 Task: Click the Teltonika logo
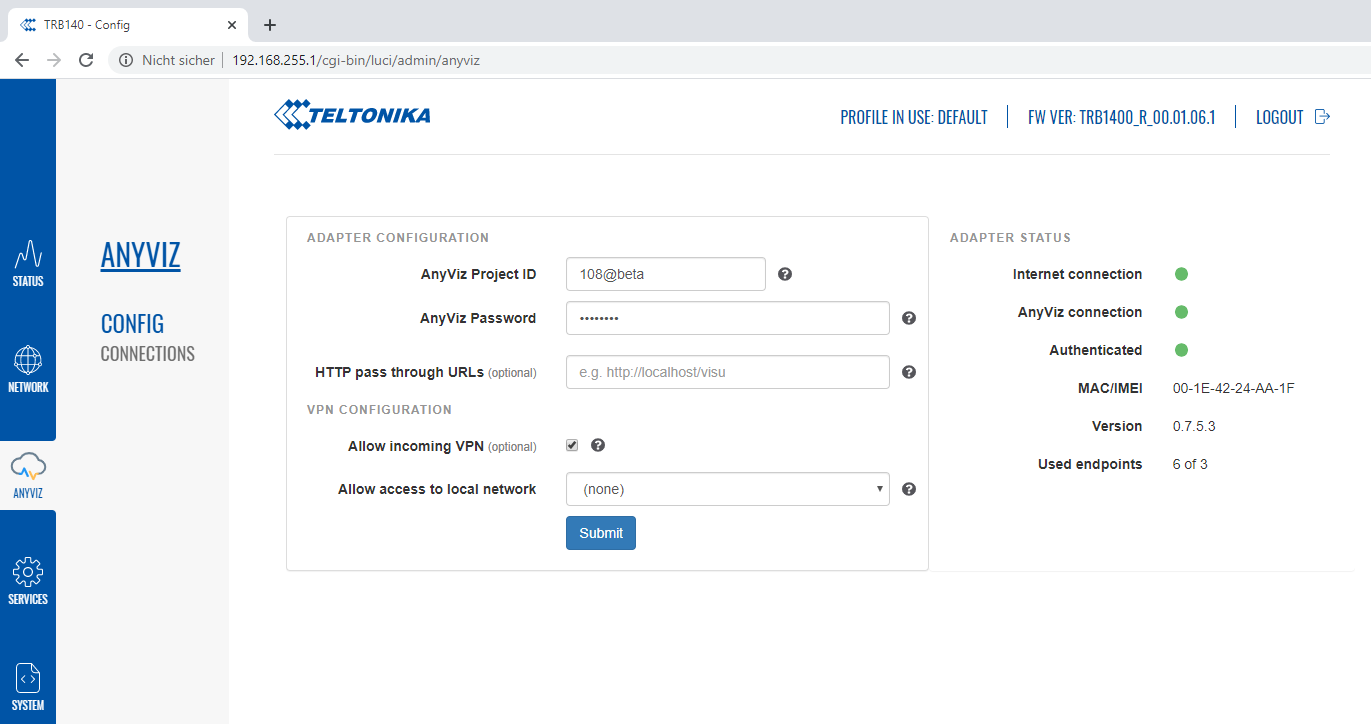point(352,114)
